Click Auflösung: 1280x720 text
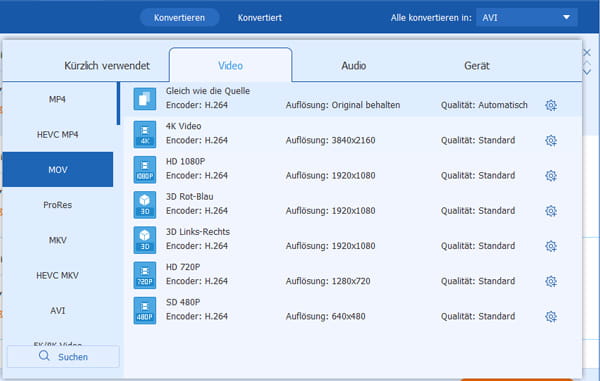The image size is (600, 381). (328, 281)
